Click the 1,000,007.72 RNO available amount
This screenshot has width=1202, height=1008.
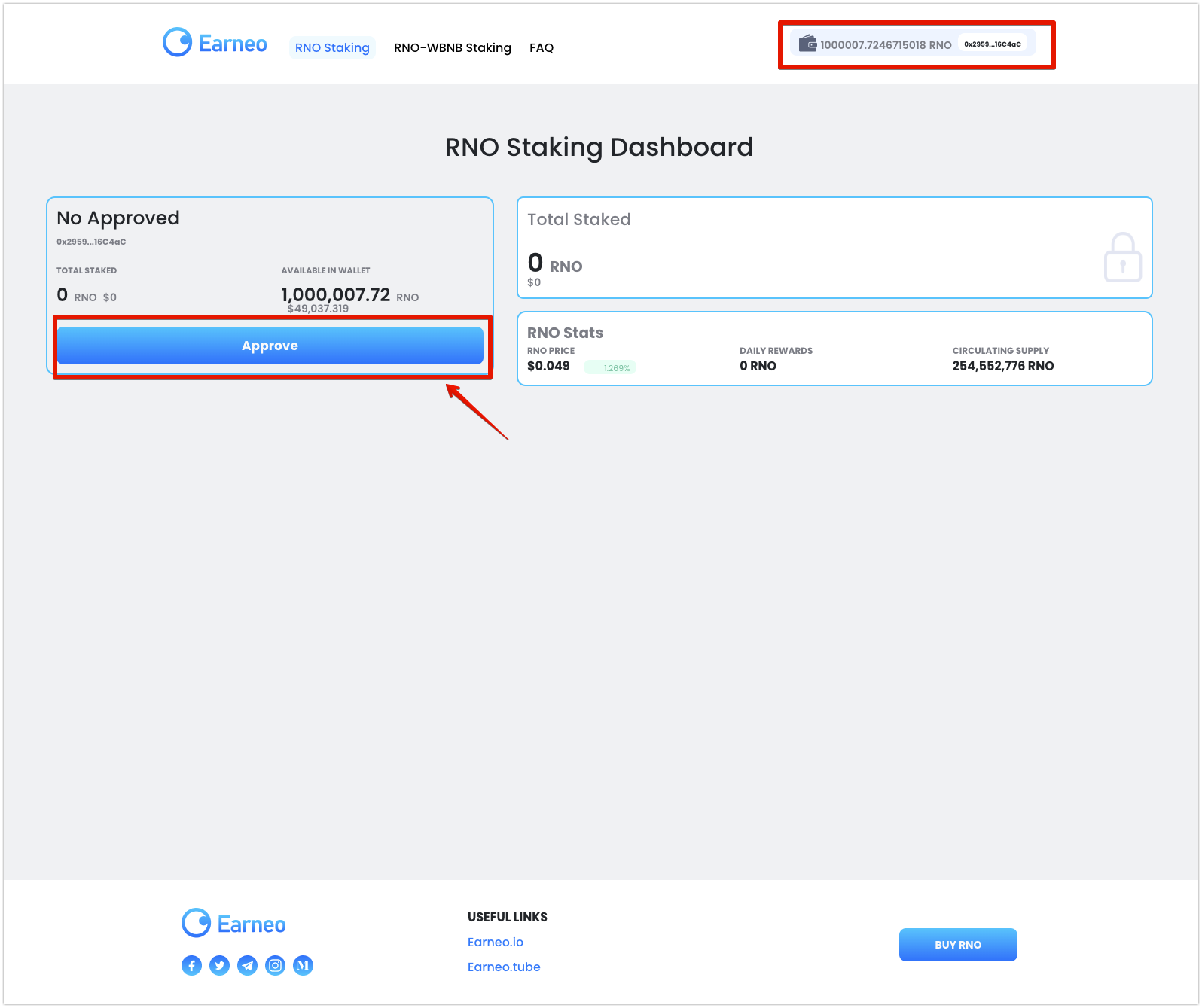click(350, 294)
